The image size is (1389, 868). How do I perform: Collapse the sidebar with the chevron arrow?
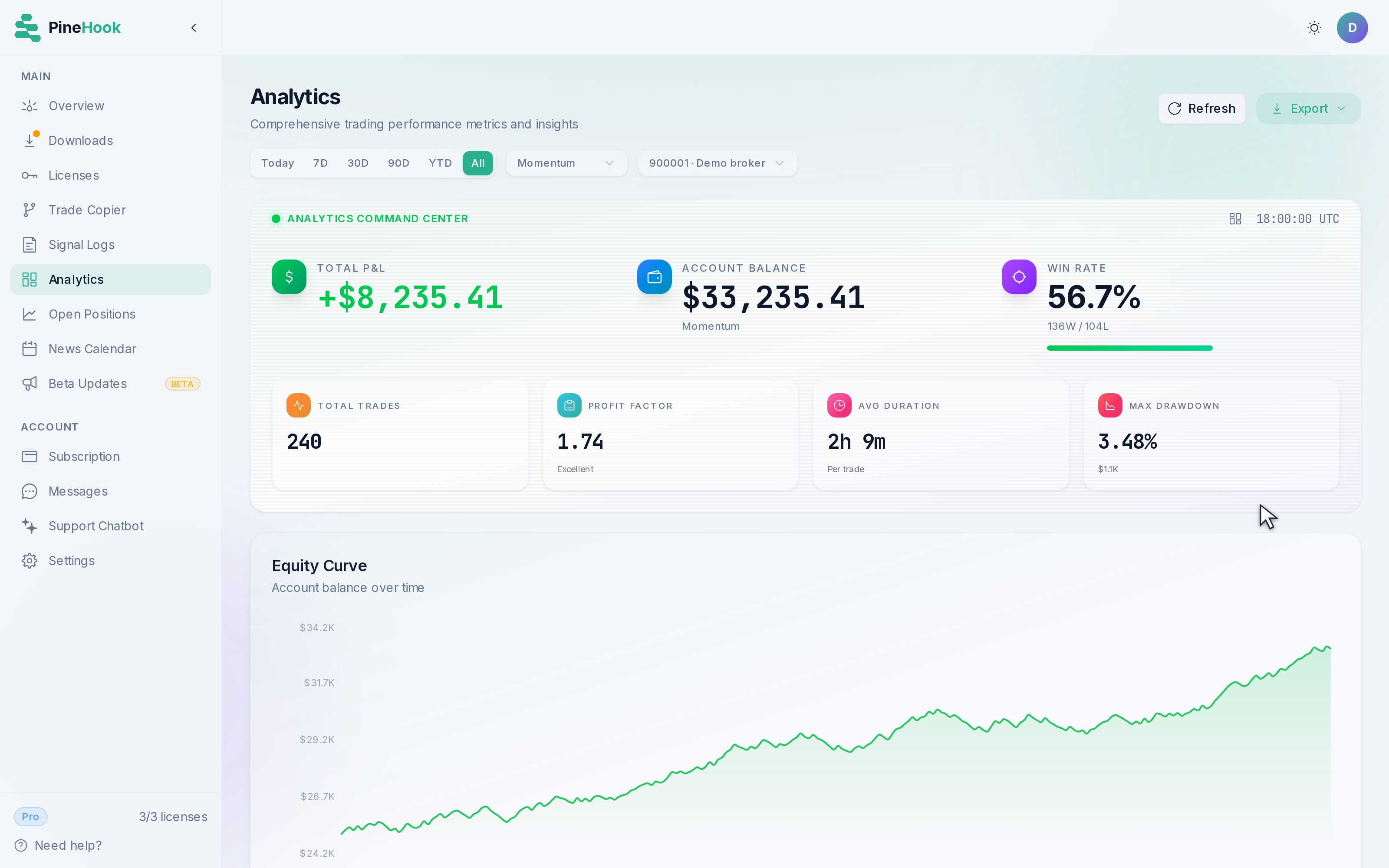(194, 27)
